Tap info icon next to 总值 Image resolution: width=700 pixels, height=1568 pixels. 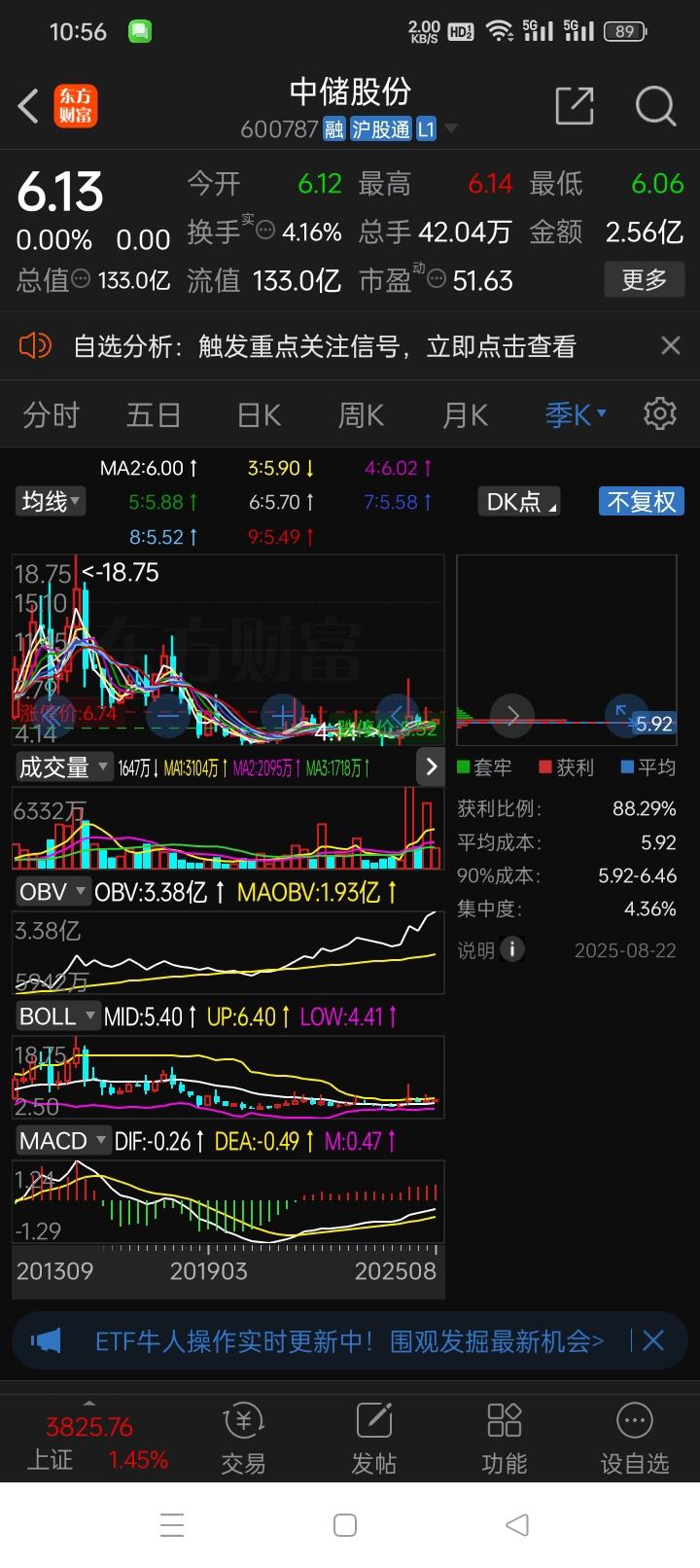pyautogui.click(x=82, y=279)
